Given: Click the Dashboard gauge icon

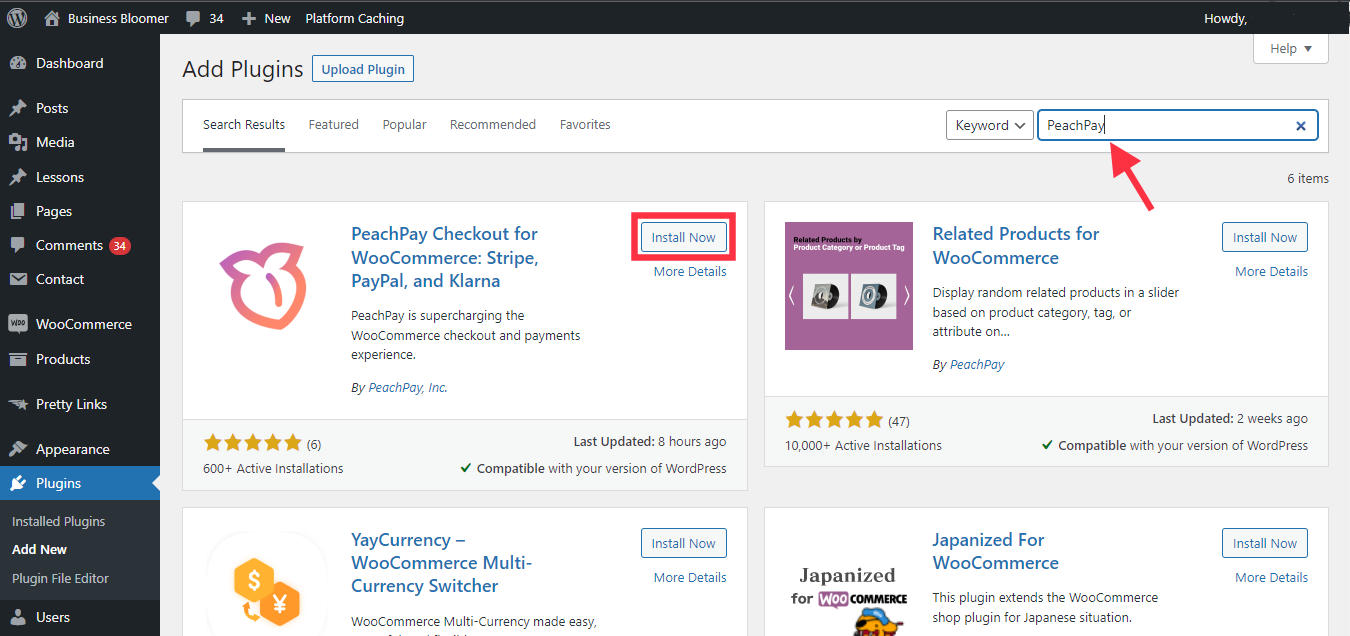Looking at the screenshot, I should coord(18,63).
